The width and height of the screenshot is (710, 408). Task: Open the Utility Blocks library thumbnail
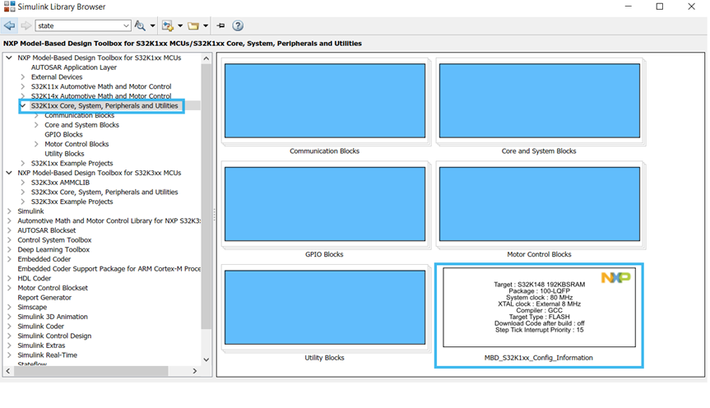pyautogui.click(x=325, y=307)
